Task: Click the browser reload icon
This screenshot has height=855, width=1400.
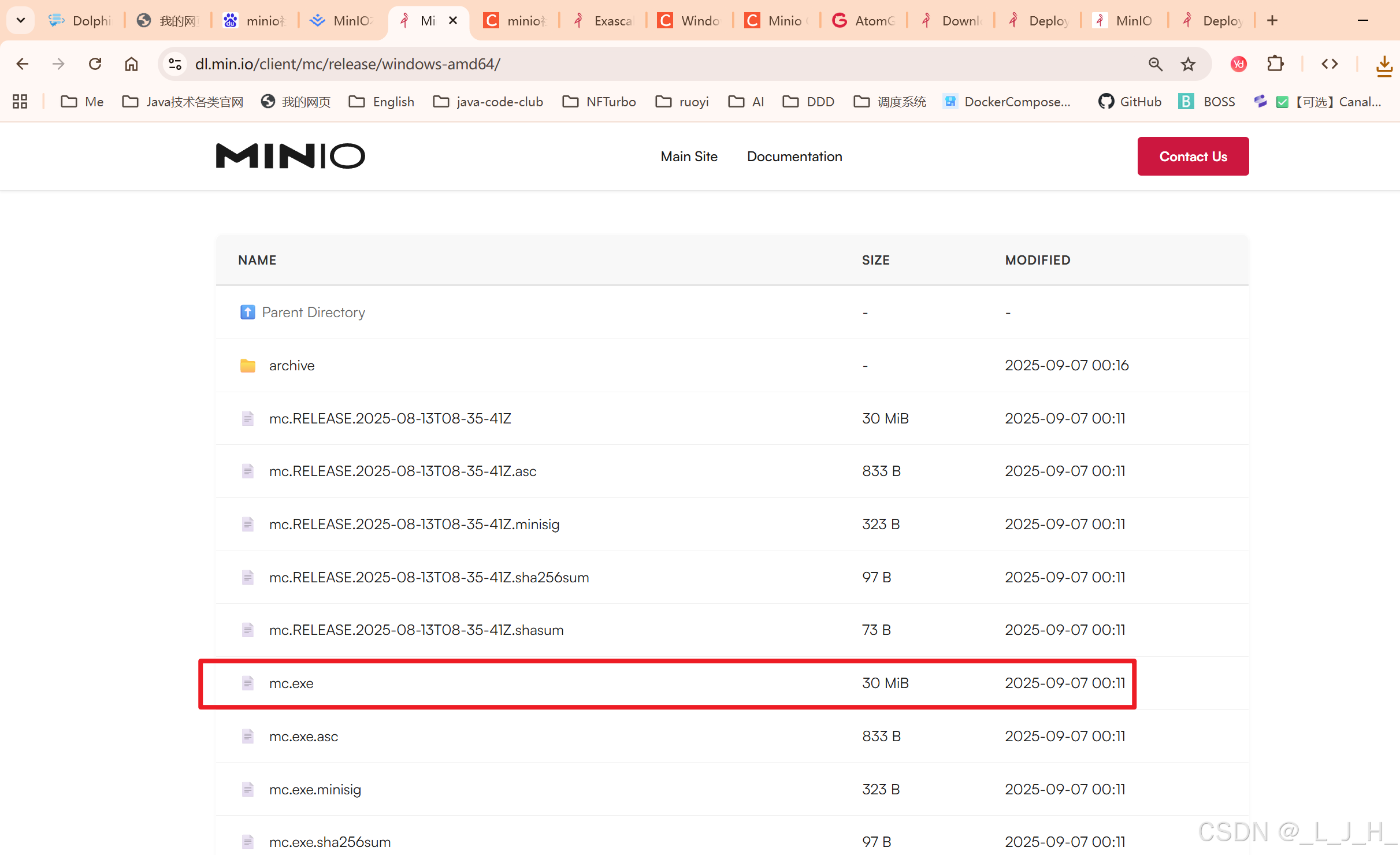Action: click(x=95, y=64)
